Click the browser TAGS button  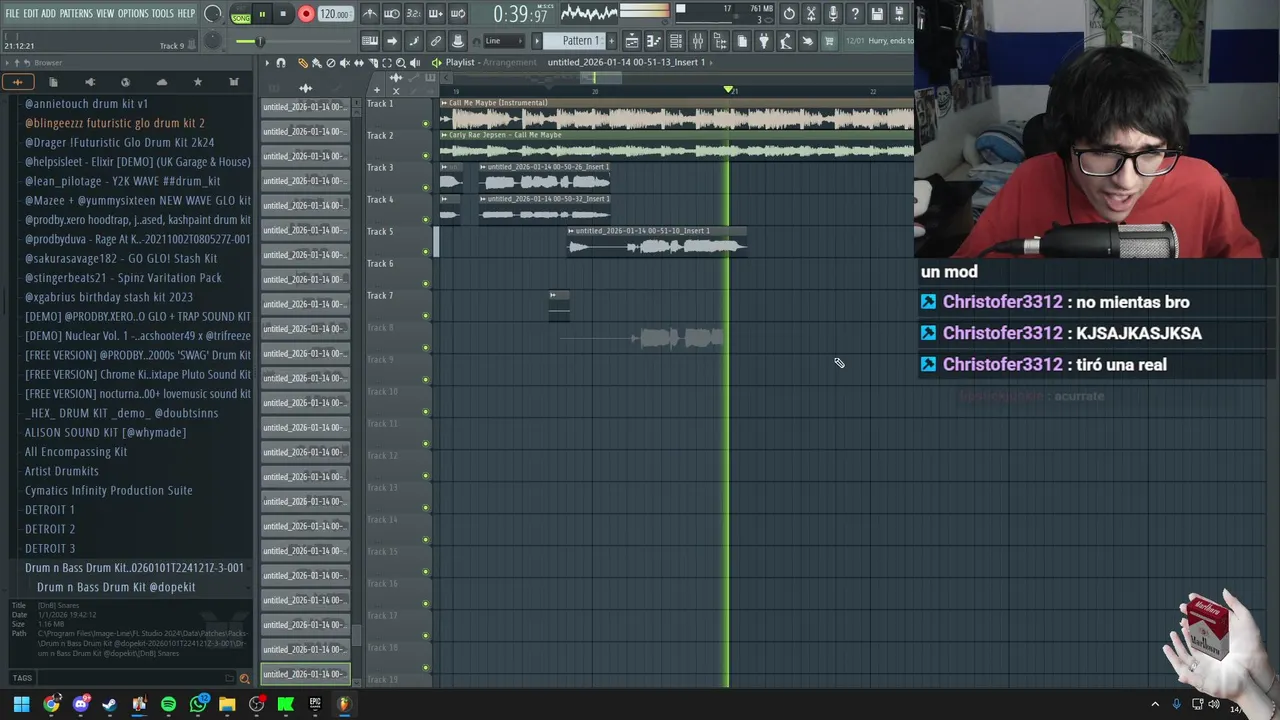click(22, 678)
